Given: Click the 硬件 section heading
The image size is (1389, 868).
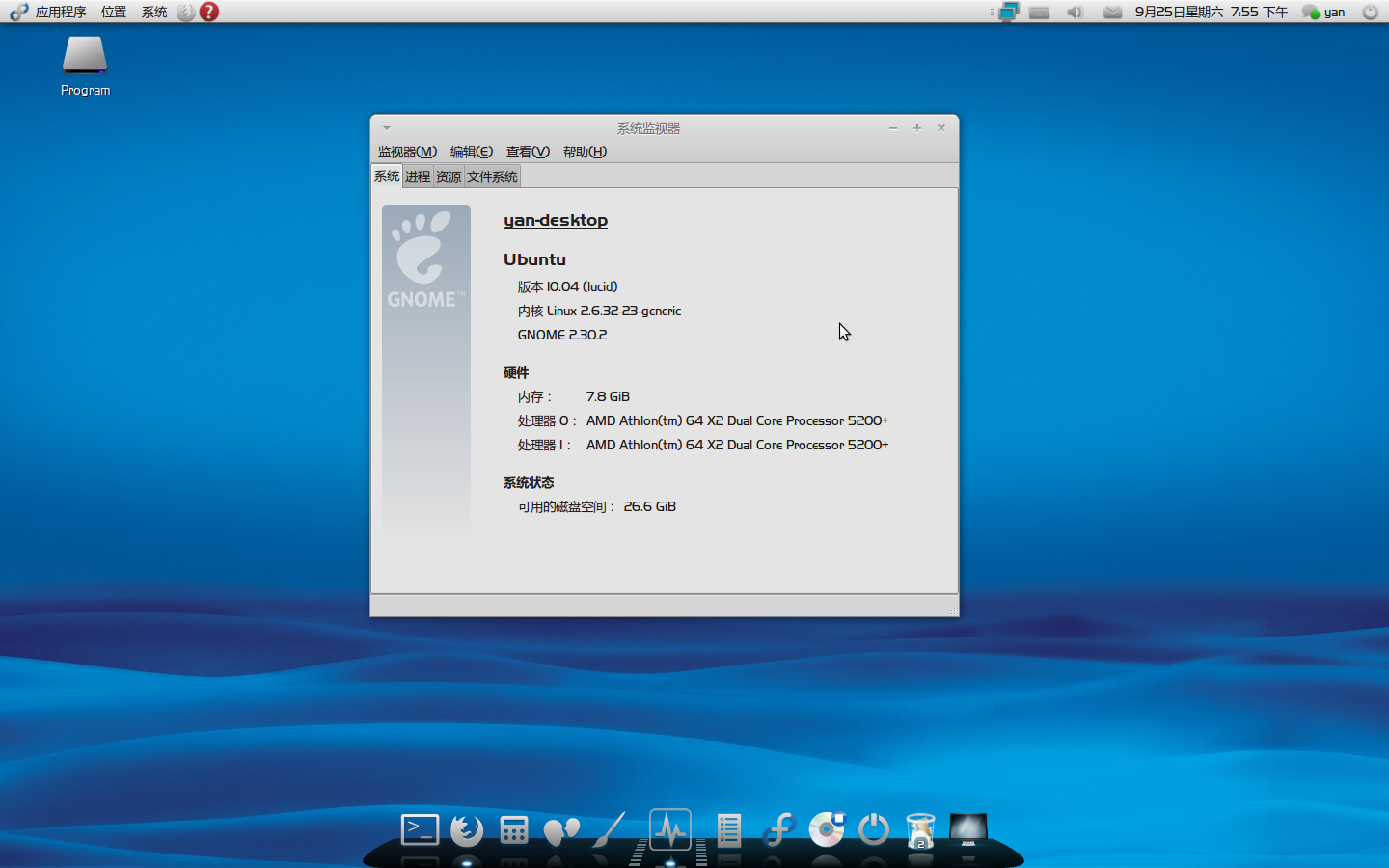Looking at the screenshot, I should (x=516, y=372).
